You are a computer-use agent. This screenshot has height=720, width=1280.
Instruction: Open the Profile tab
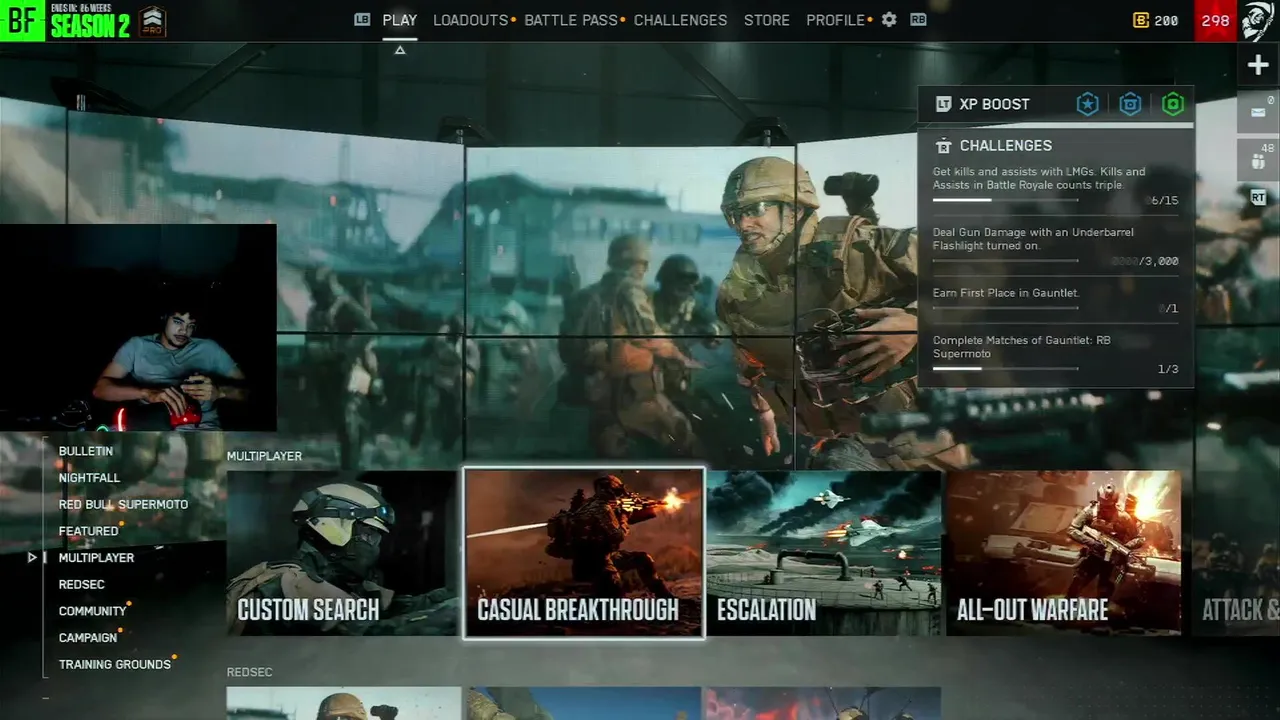coord(836,20)
